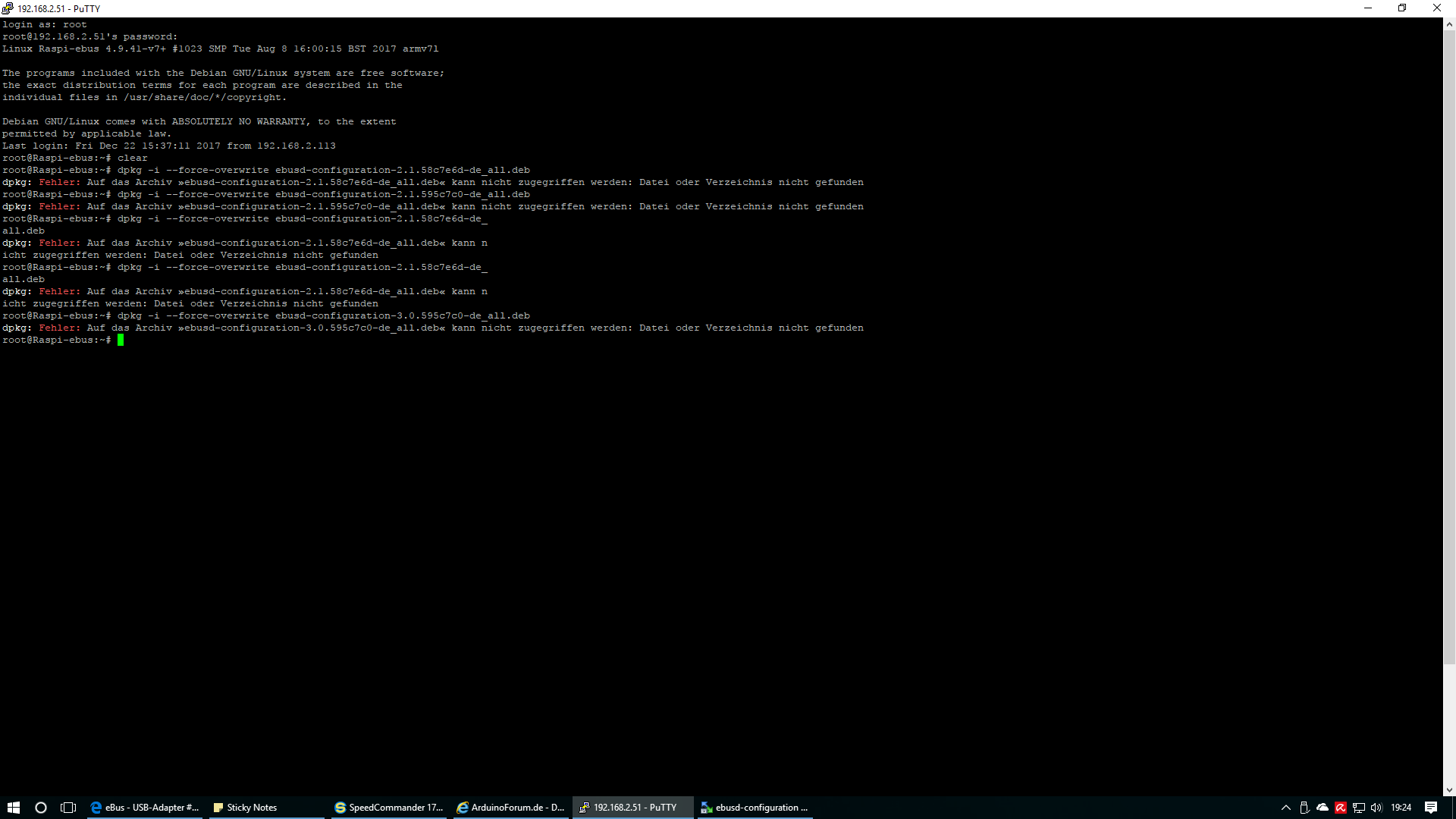
Task: Show hidden system tray icons
Action: tap(1286, 808)
